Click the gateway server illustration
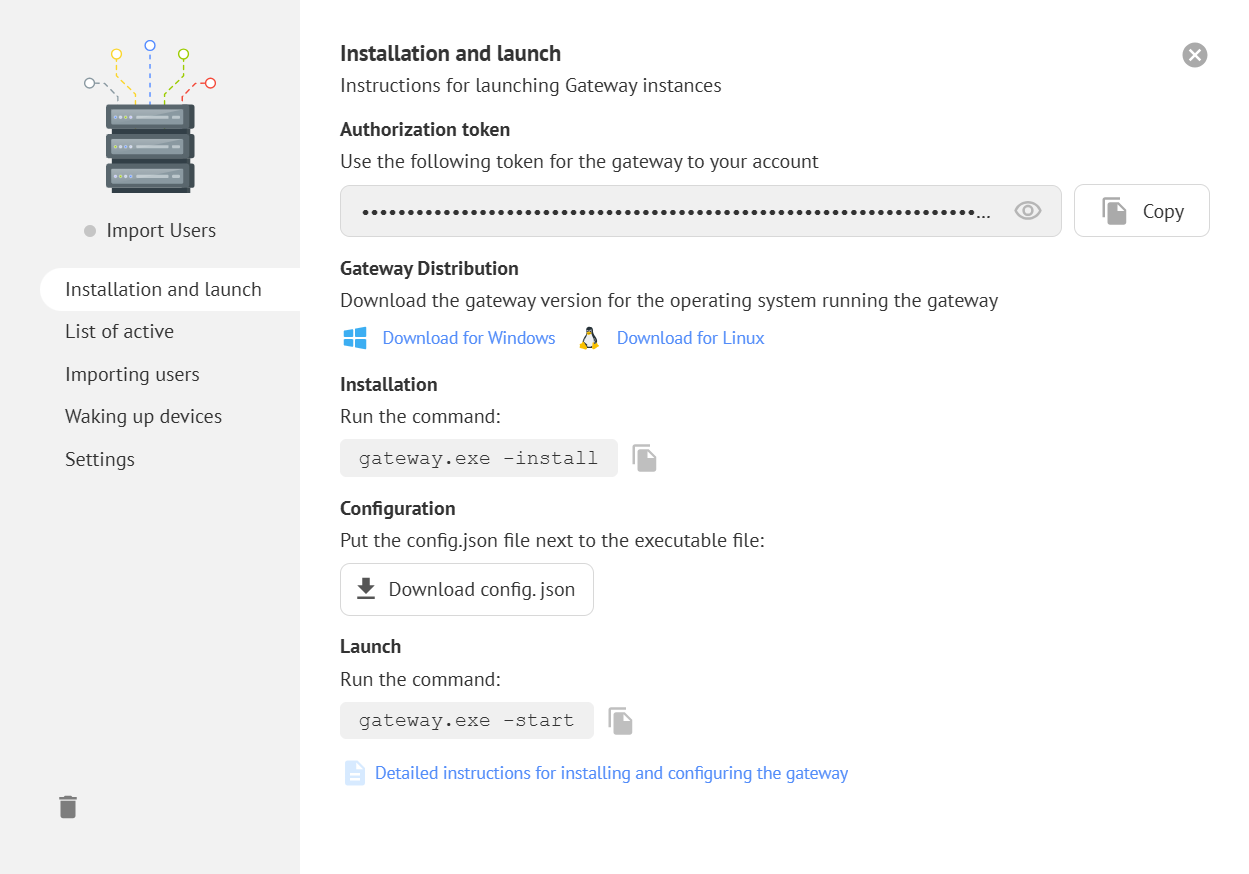Image resolution: width=1249 pixels, height=874 pixels. click(x=150, y=120)
